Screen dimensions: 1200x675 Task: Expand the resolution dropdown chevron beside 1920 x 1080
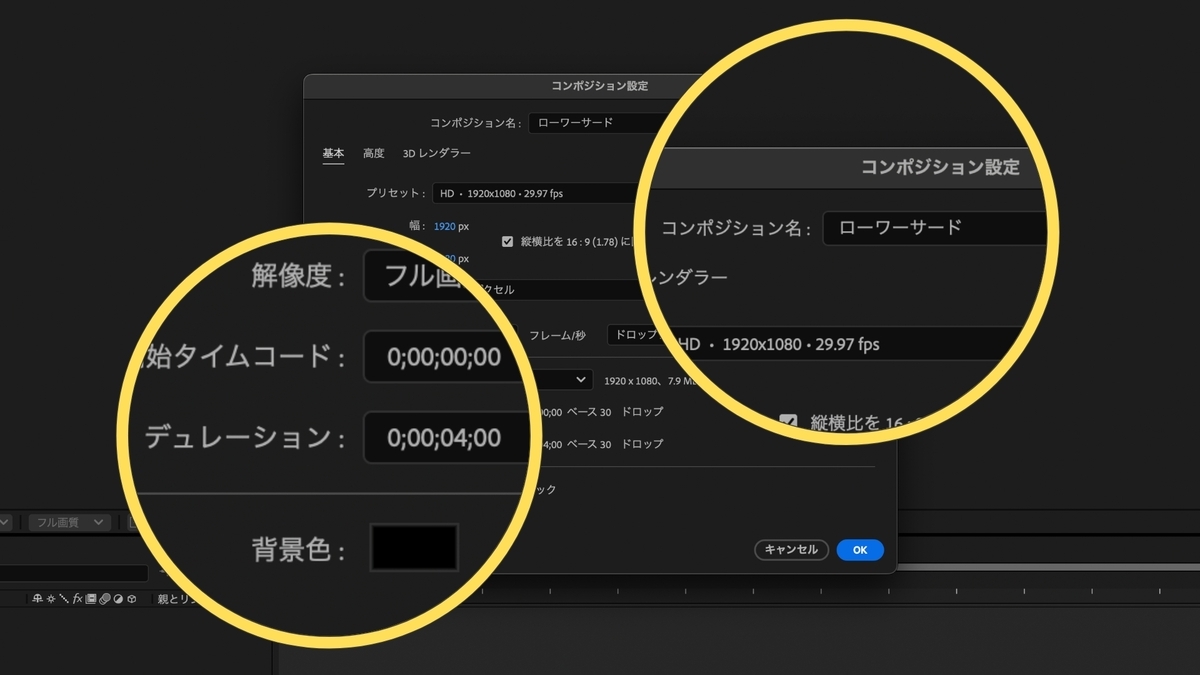tap(582, 380)
